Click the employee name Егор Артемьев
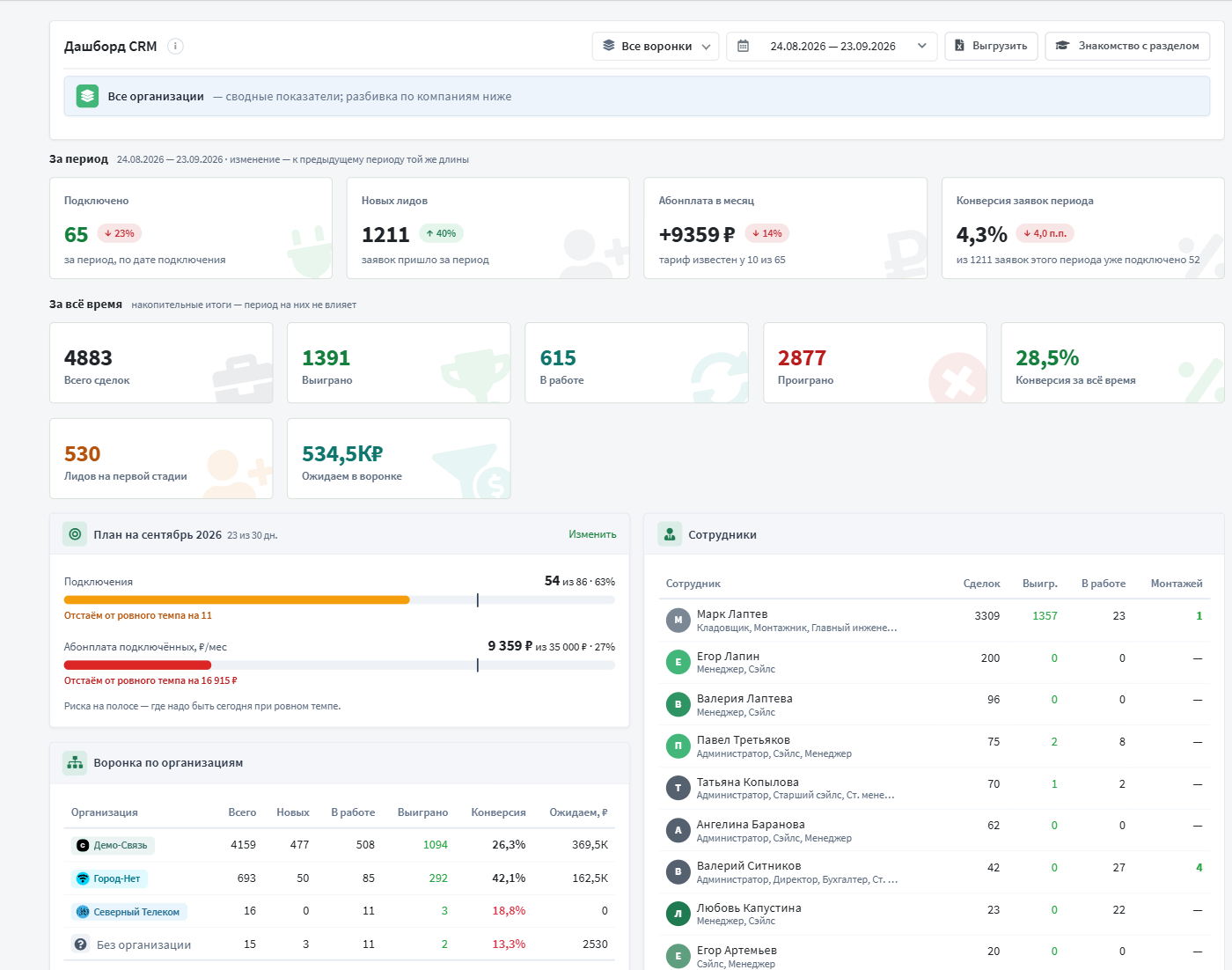Screen dimensions: 1232x970 pos(737,951)
